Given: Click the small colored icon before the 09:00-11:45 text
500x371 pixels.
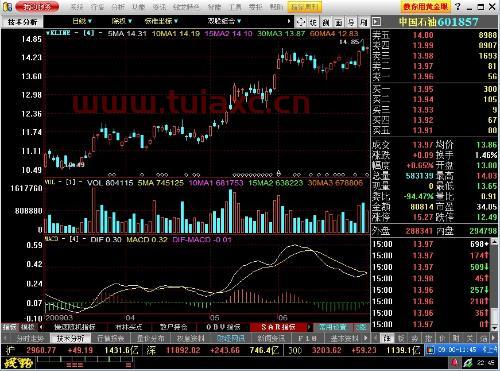Looking at the screenshot, I should [431, 350].
